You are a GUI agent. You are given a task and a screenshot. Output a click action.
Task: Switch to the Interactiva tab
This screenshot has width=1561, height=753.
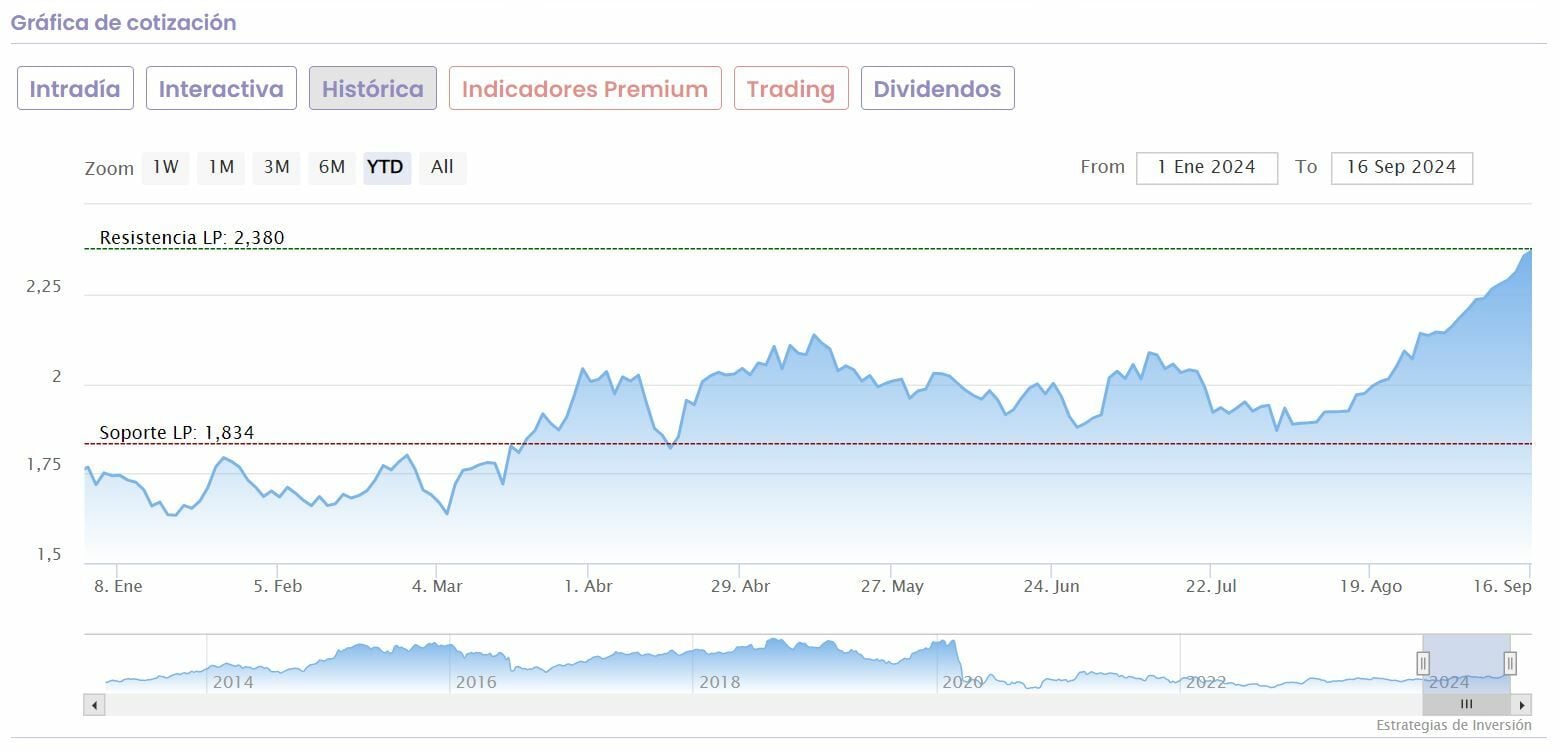tap(221, 89)
